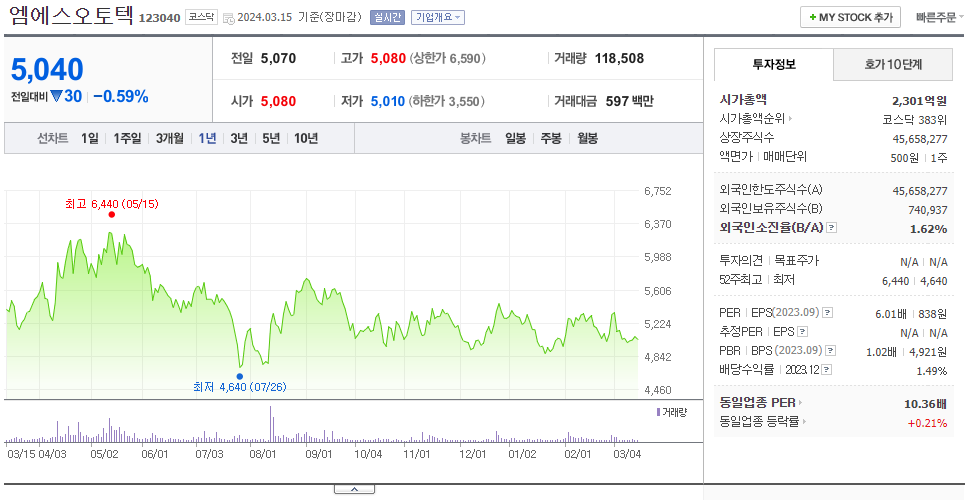Open the 기업개요 dropdown
This screenshot has width=968, height=500.
coord(438,17)
